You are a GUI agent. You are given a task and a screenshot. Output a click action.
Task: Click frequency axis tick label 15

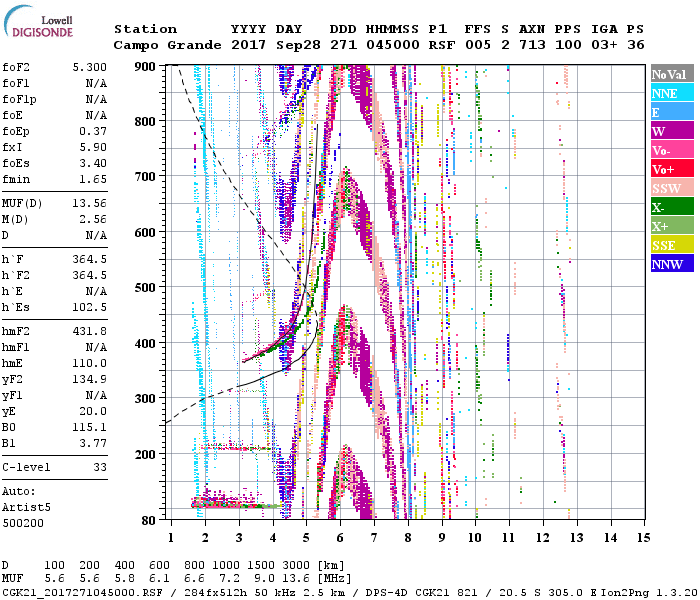click(642, 538)
